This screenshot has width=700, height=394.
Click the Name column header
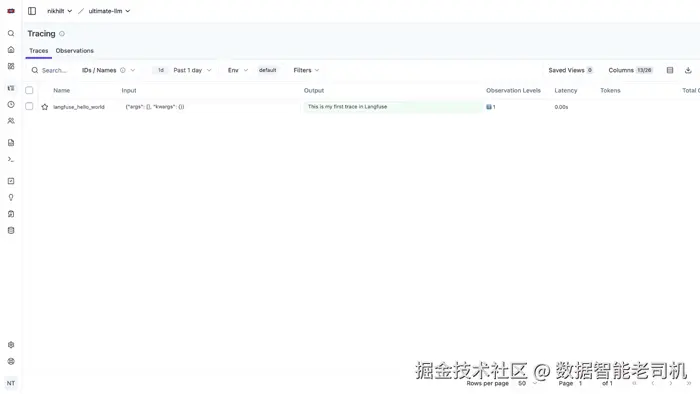point(62,90)
